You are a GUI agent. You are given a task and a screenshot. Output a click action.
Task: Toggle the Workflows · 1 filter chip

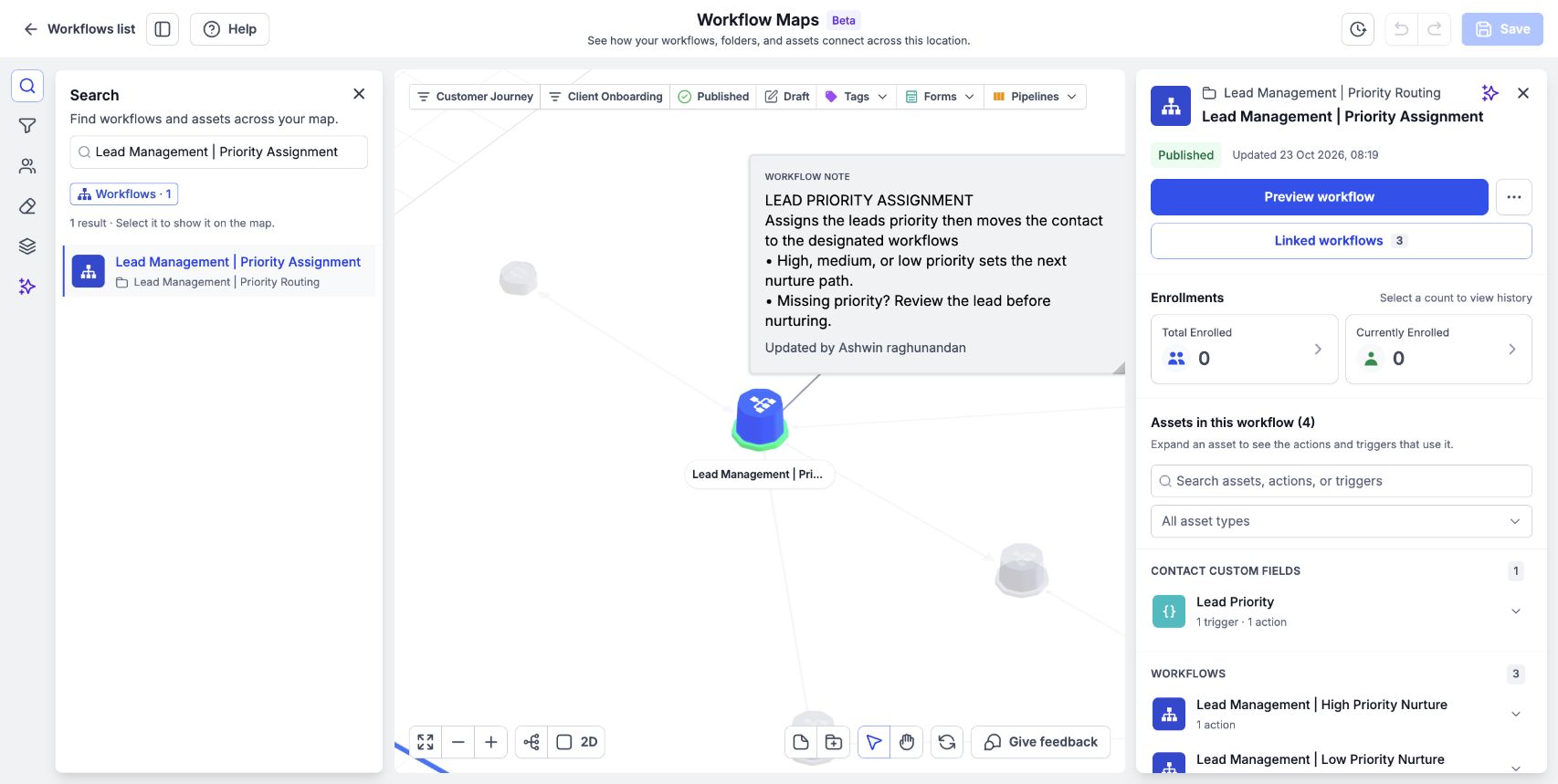(124, 194)
